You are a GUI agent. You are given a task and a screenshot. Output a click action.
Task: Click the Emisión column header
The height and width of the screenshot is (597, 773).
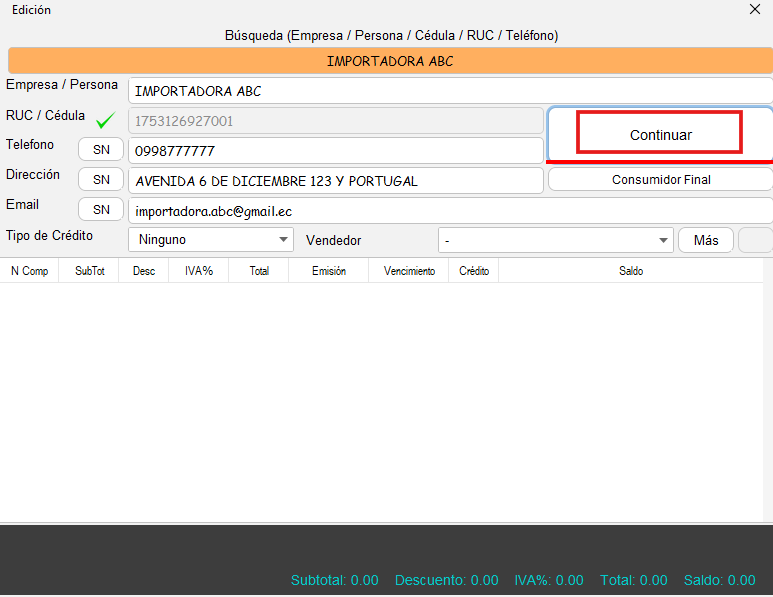point(328,271)
